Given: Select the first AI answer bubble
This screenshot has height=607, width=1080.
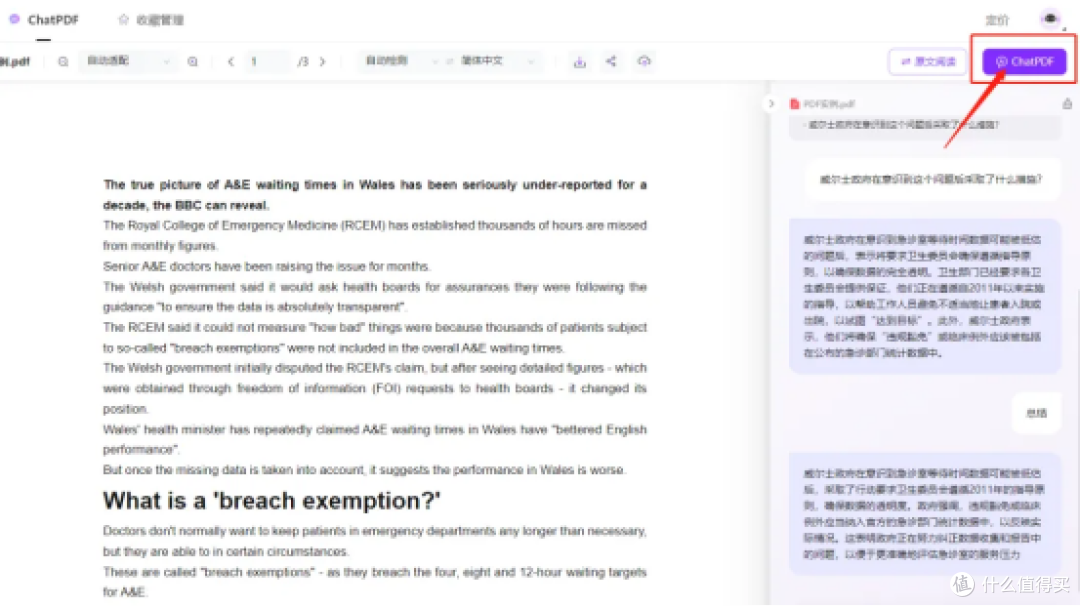Looking at the screenshot, I should tap(924, 296).
